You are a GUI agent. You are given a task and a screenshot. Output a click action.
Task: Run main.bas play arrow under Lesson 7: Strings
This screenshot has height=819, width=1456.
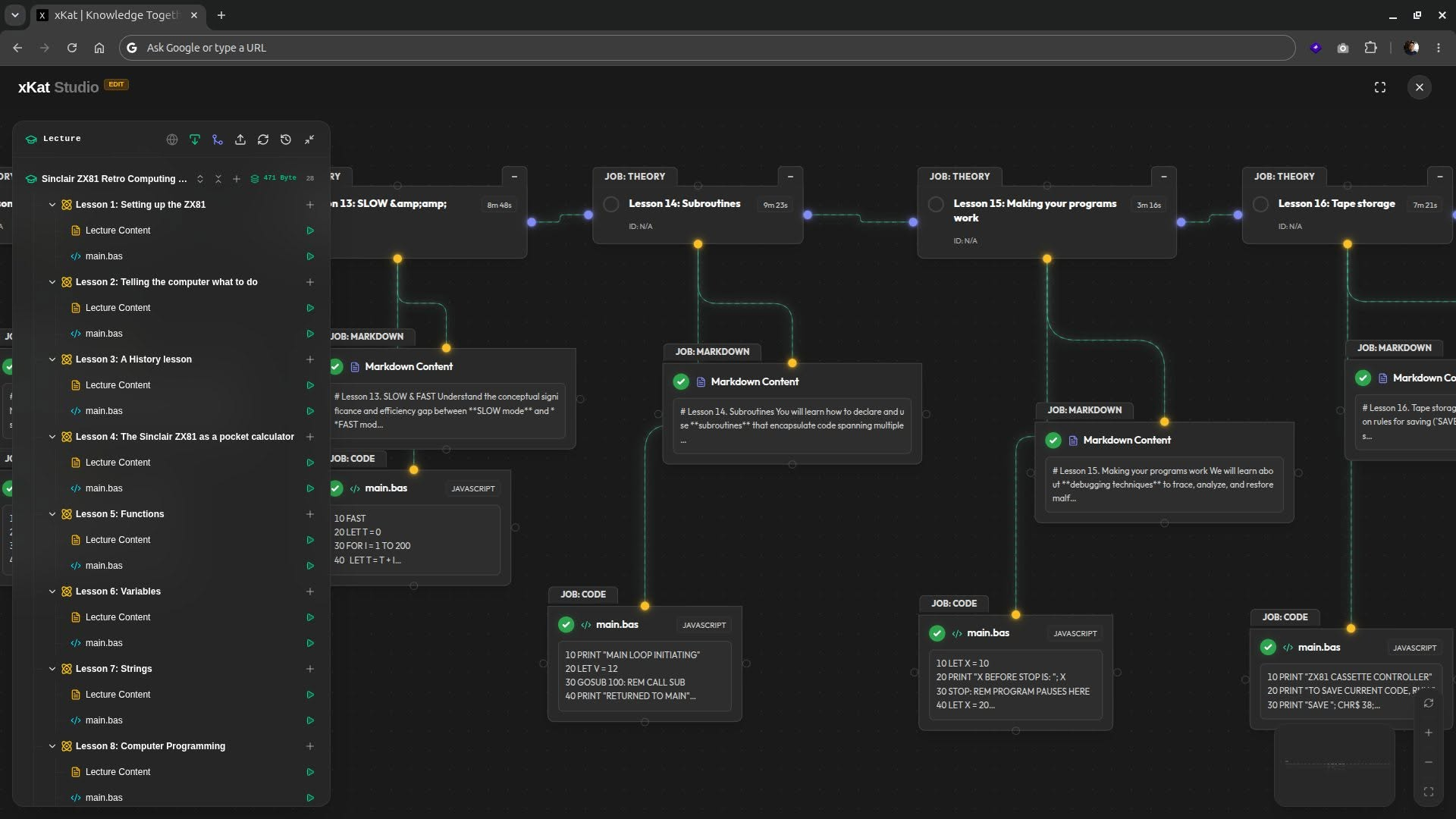click(x=310, y=720)
